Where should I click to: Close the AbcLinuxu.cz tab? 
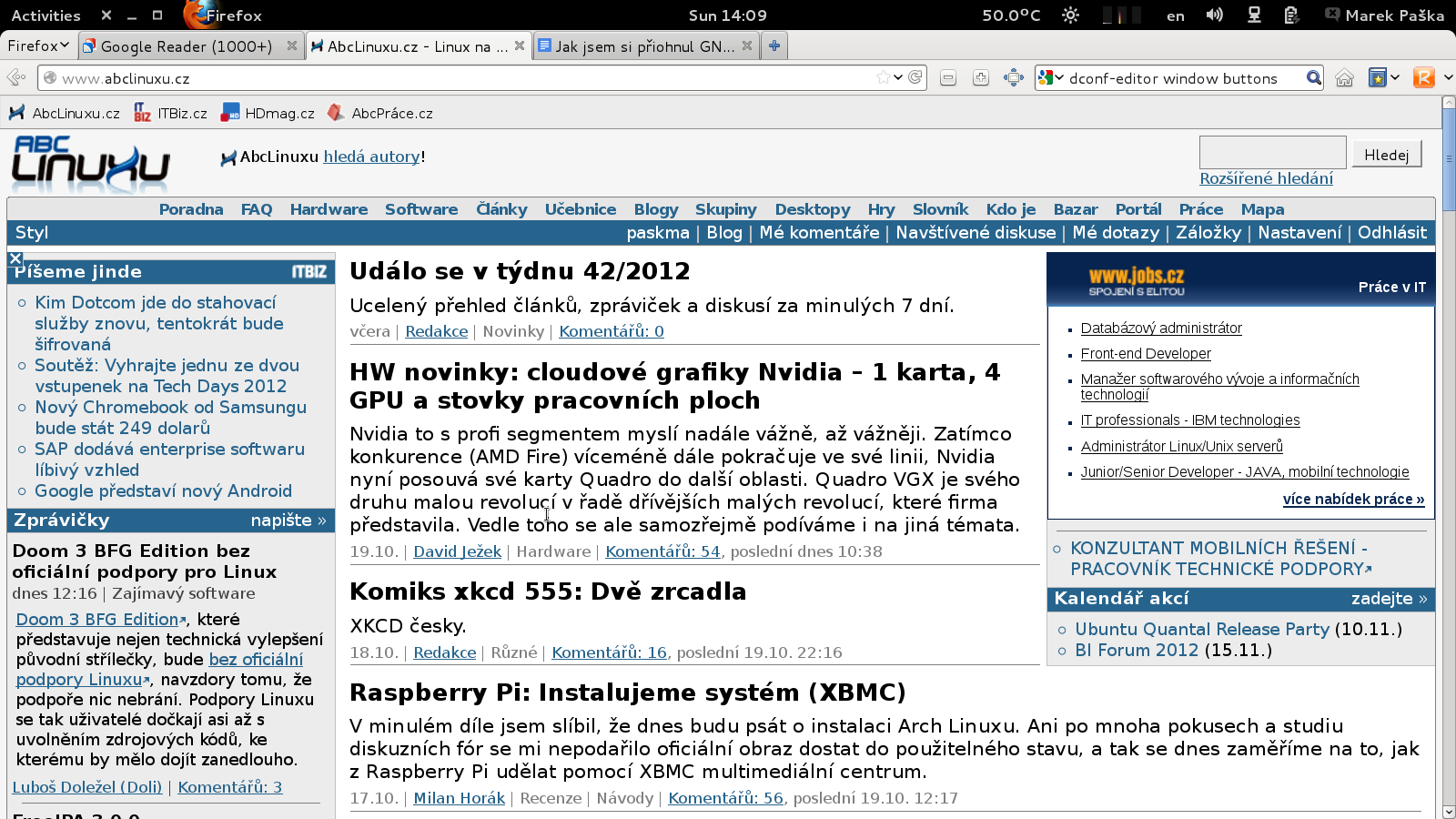pyautogui.click(x=519, y=45)
